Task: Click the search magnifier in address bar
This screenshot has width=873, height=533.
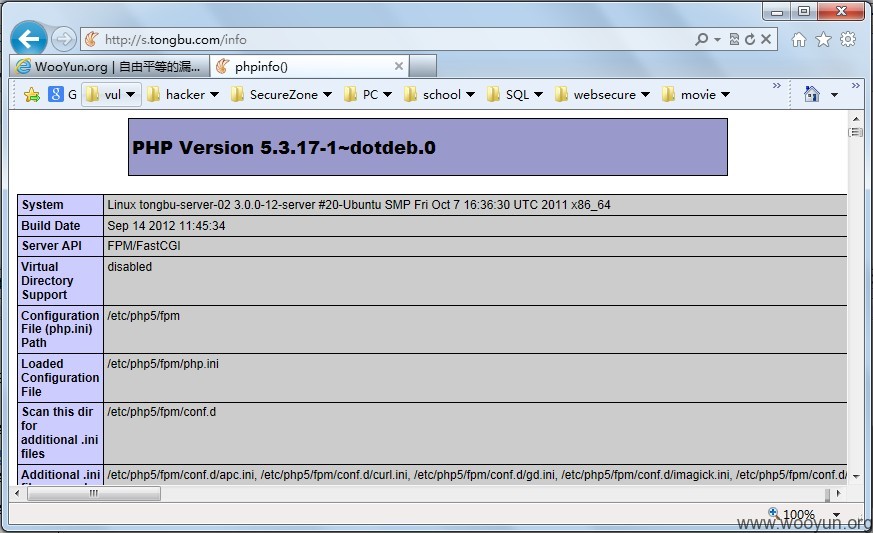Action: pyautogui.click(x=702, y=39)
